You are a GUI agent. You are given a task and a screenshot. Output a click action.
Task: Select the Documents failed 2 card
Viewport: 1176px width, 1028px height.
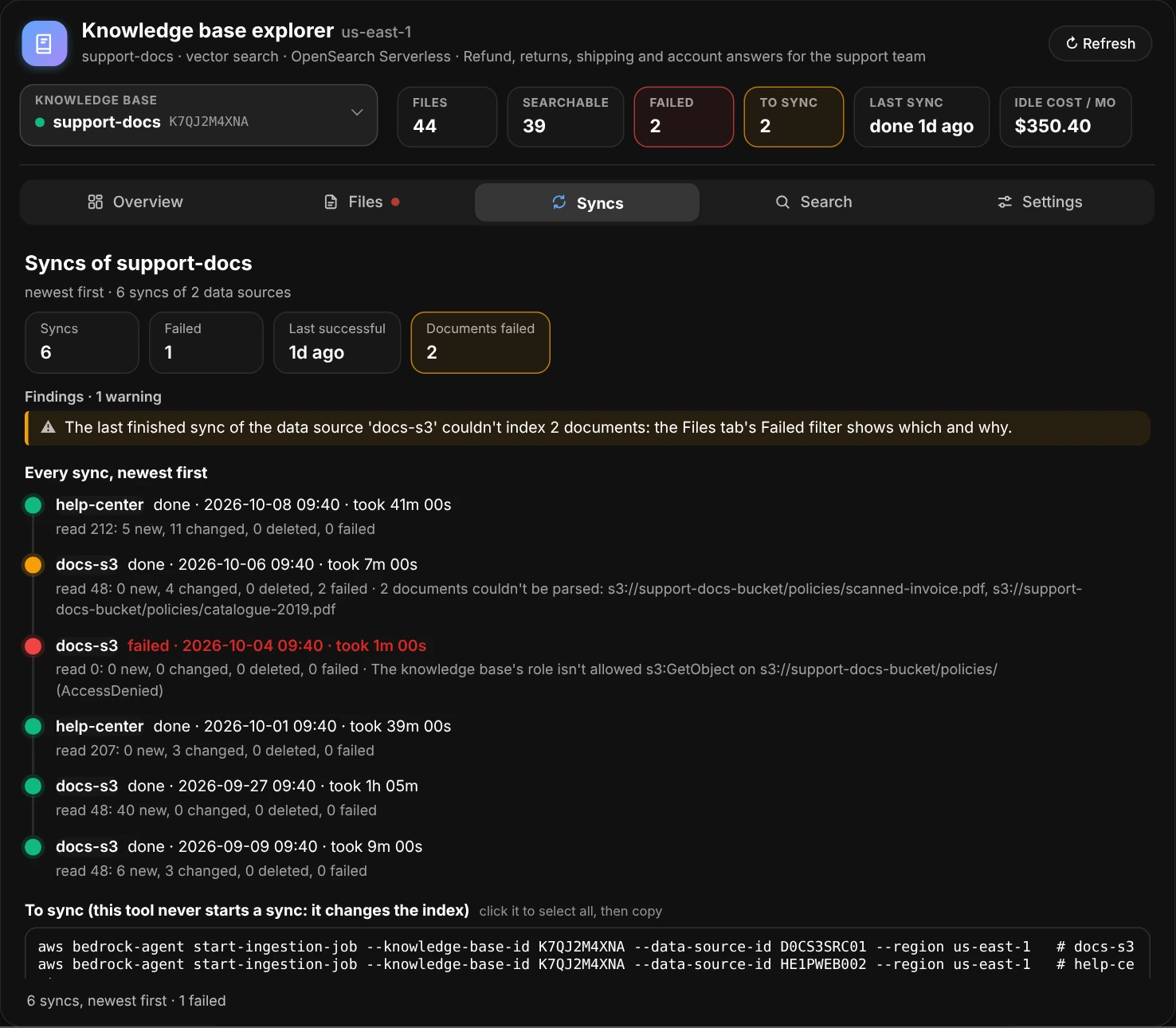tap(480, 343)
